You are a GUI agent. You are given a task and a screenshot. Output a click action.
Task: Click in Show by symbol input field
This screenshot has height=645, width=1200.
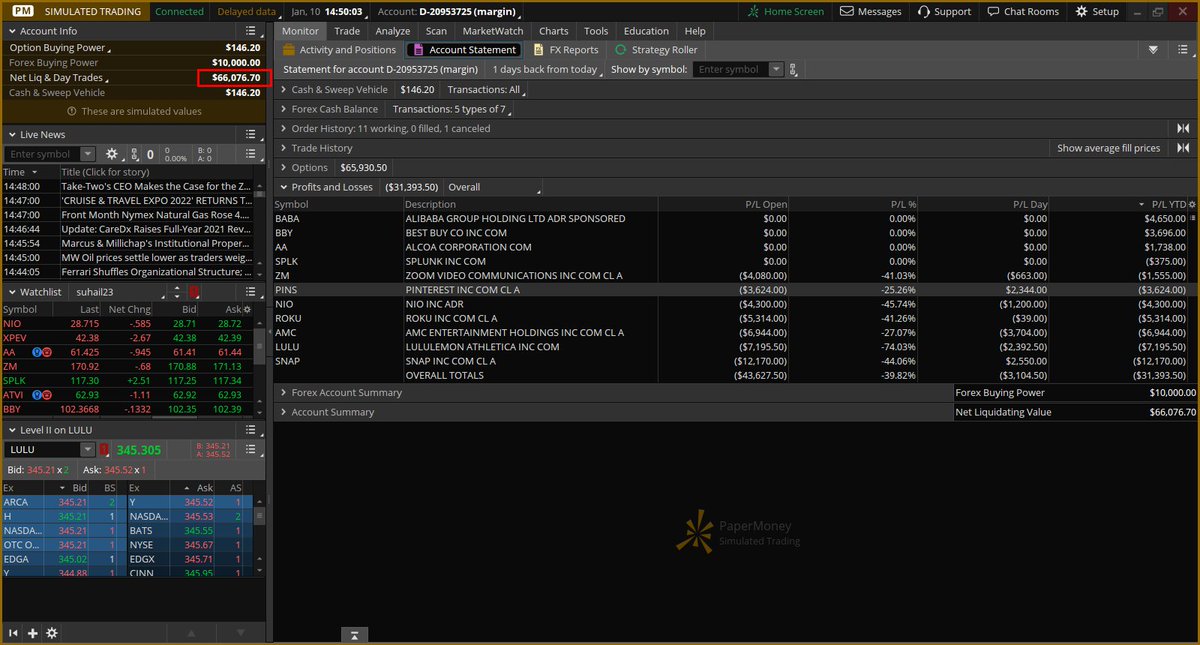coord(731,70)
